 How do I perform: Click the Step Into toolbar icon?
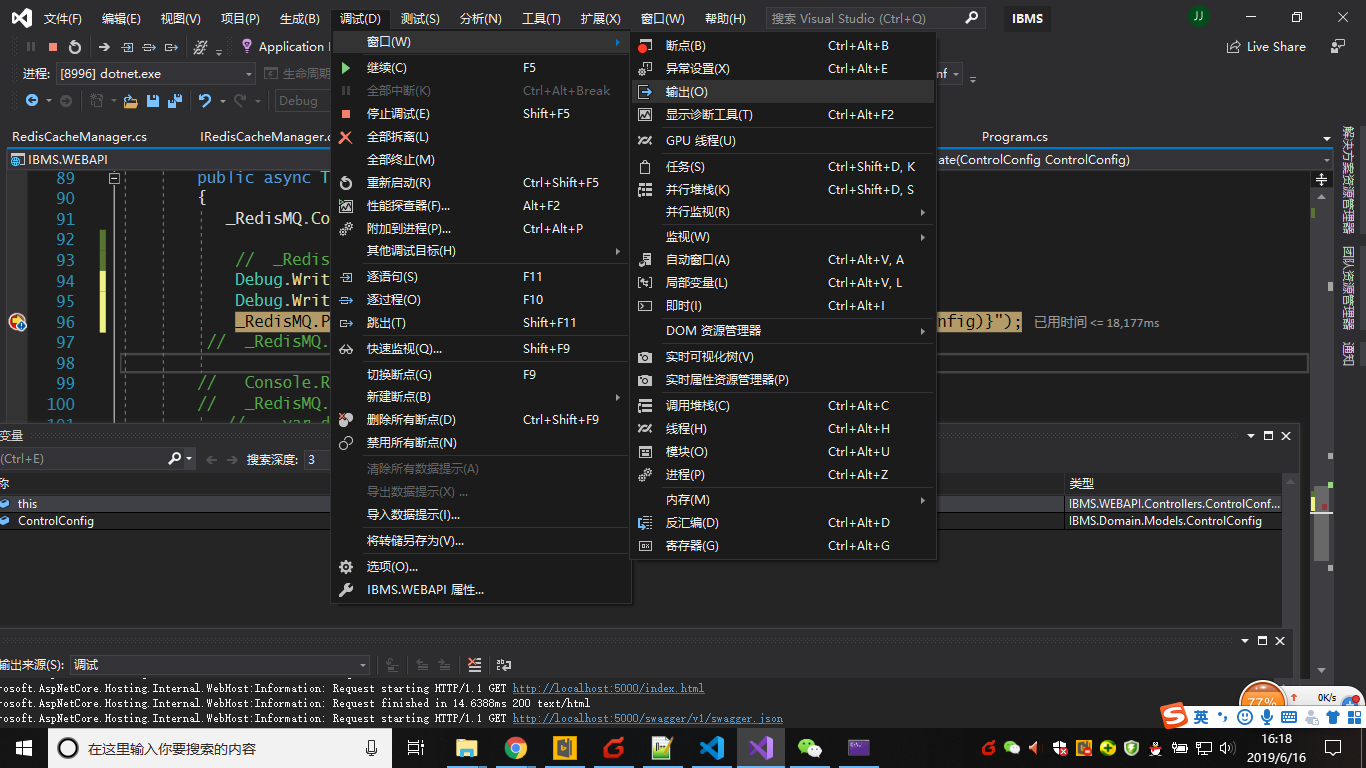[x=127, y=47]
